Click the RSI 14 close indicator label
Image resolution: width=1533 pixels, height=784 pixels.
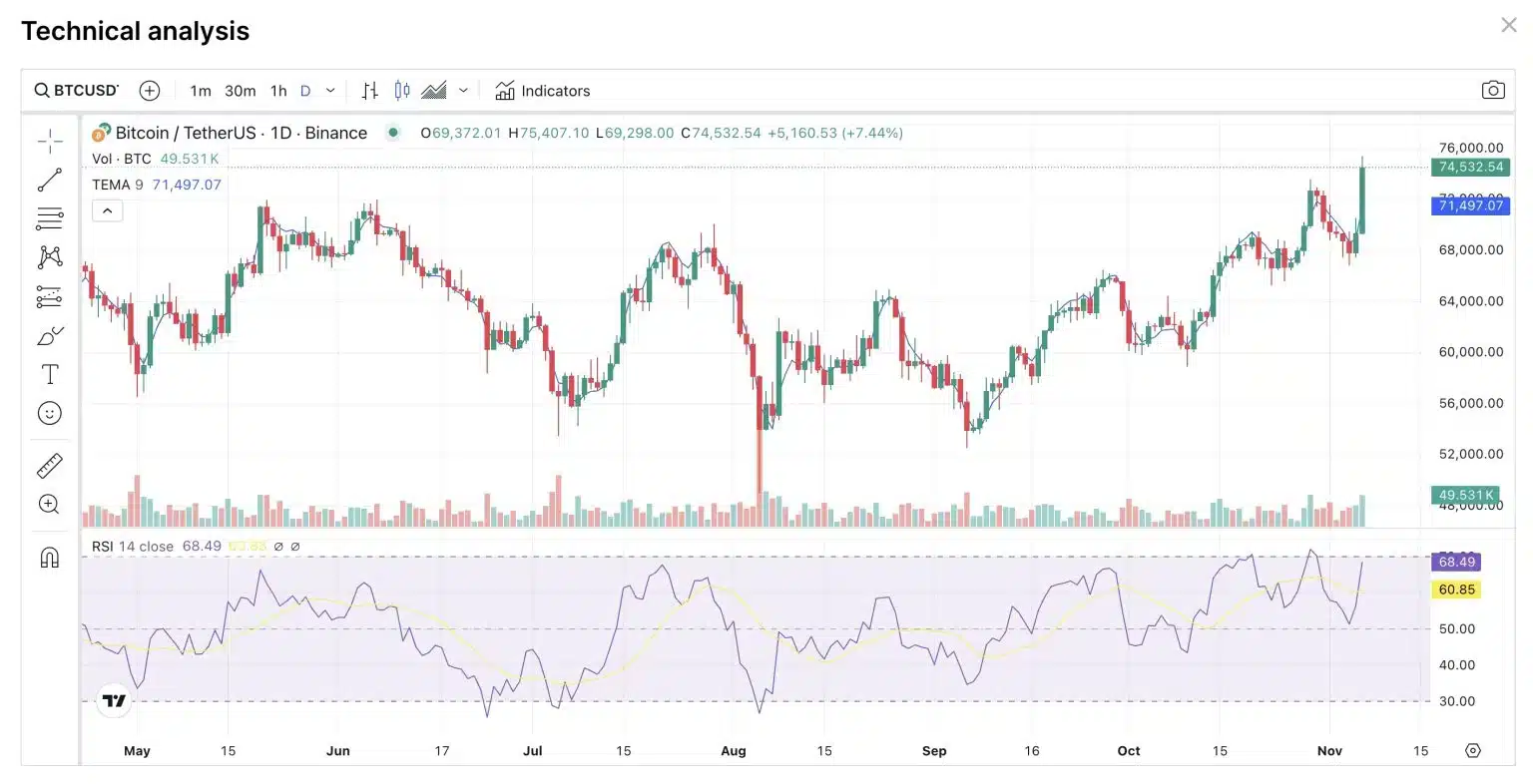point(133,547)
